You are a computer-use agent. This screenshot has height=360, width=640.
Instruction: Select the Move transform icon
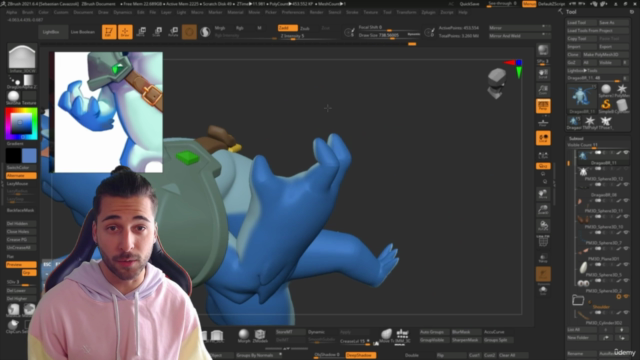[x=141, y=32]
